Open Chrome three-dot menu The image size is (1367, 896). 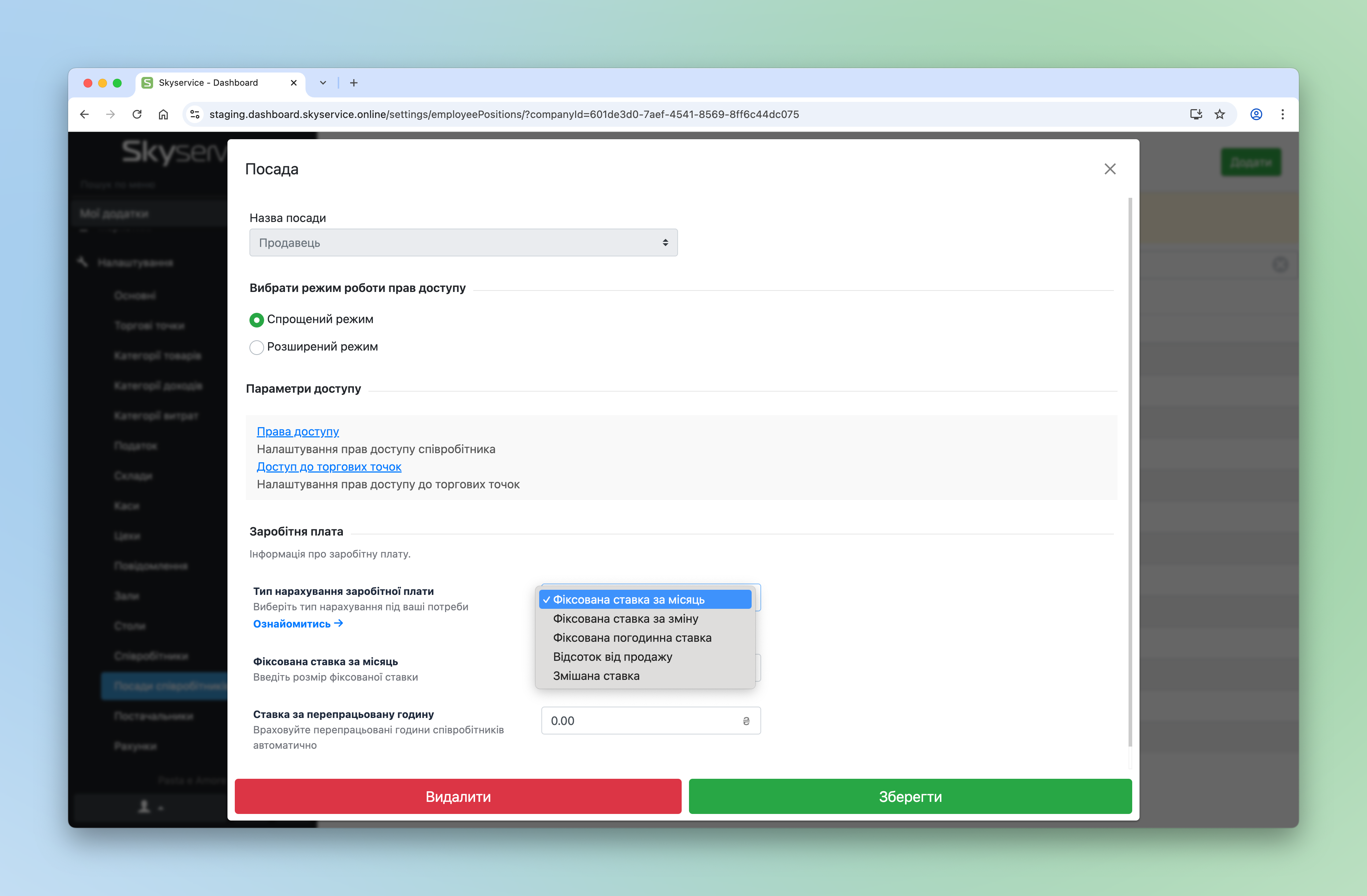point(1282,114)
